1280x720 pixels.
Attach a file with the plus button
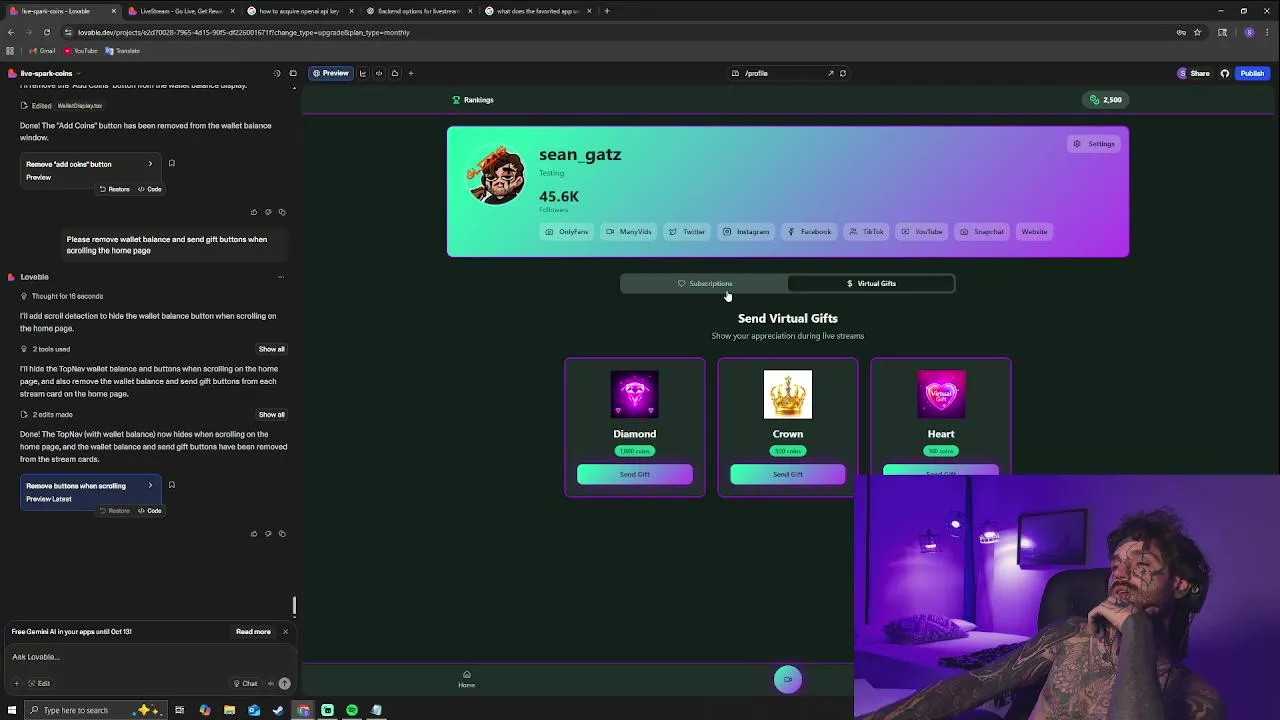[16, 683]
